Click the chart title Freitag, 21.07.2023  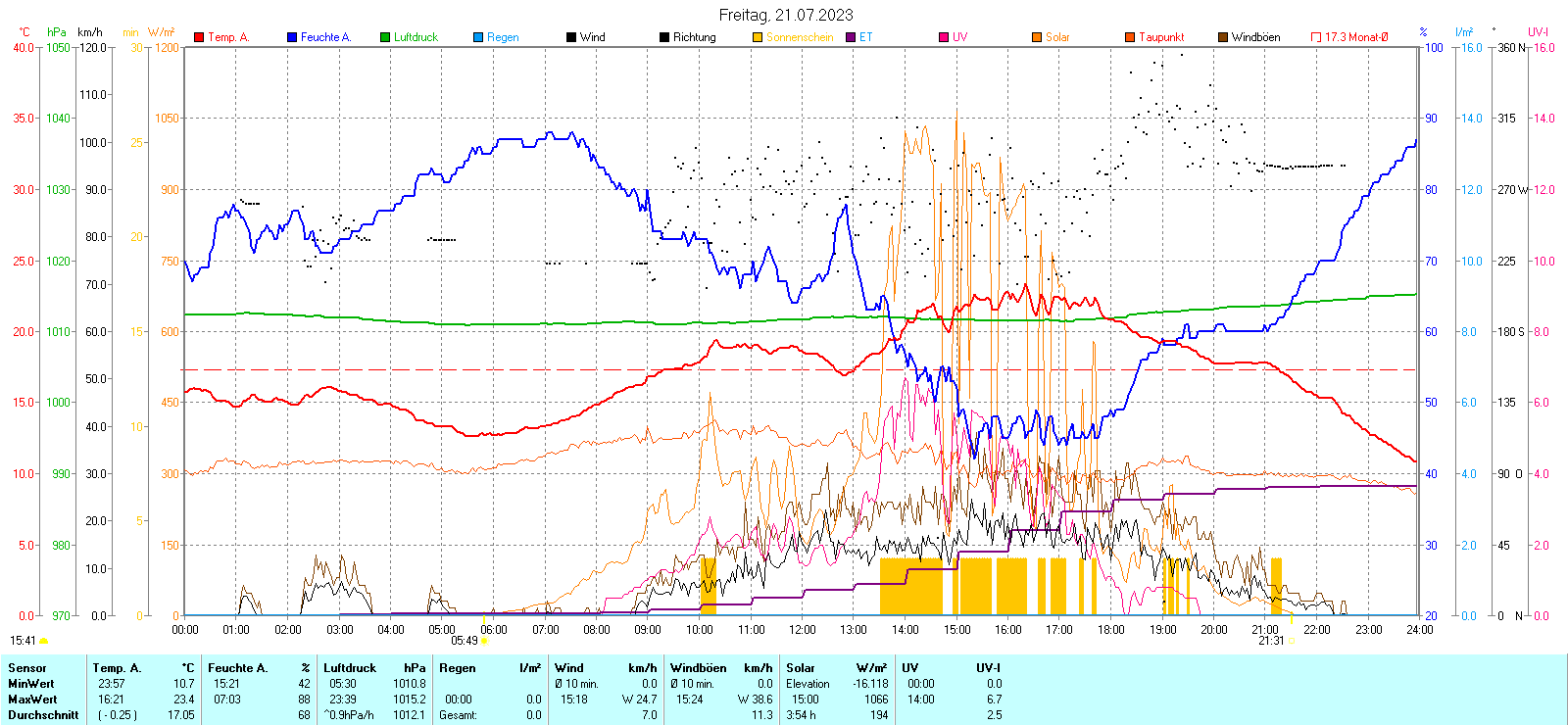coord(785,15)
